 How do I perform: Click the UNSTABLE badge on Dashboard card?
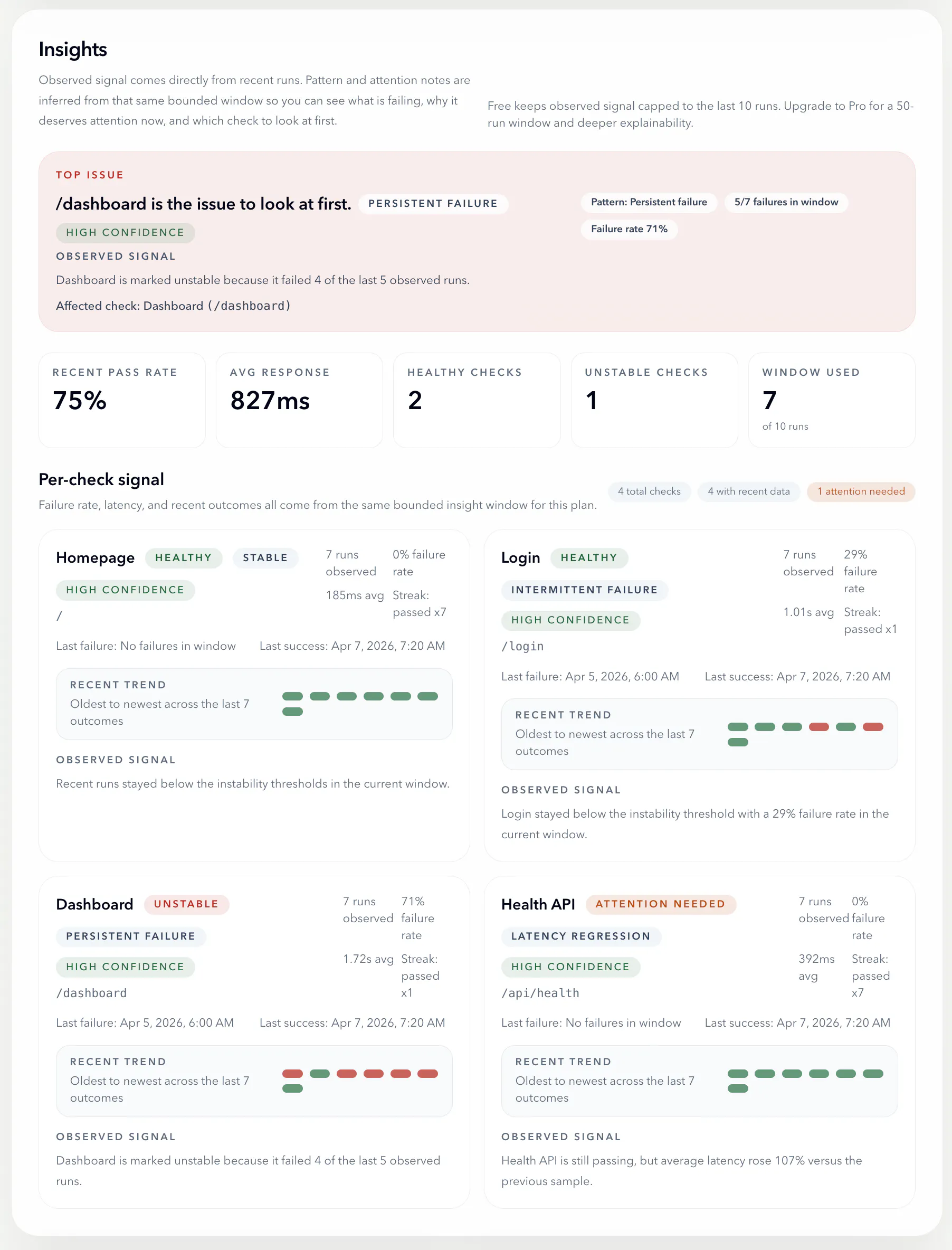coord(186,904)
